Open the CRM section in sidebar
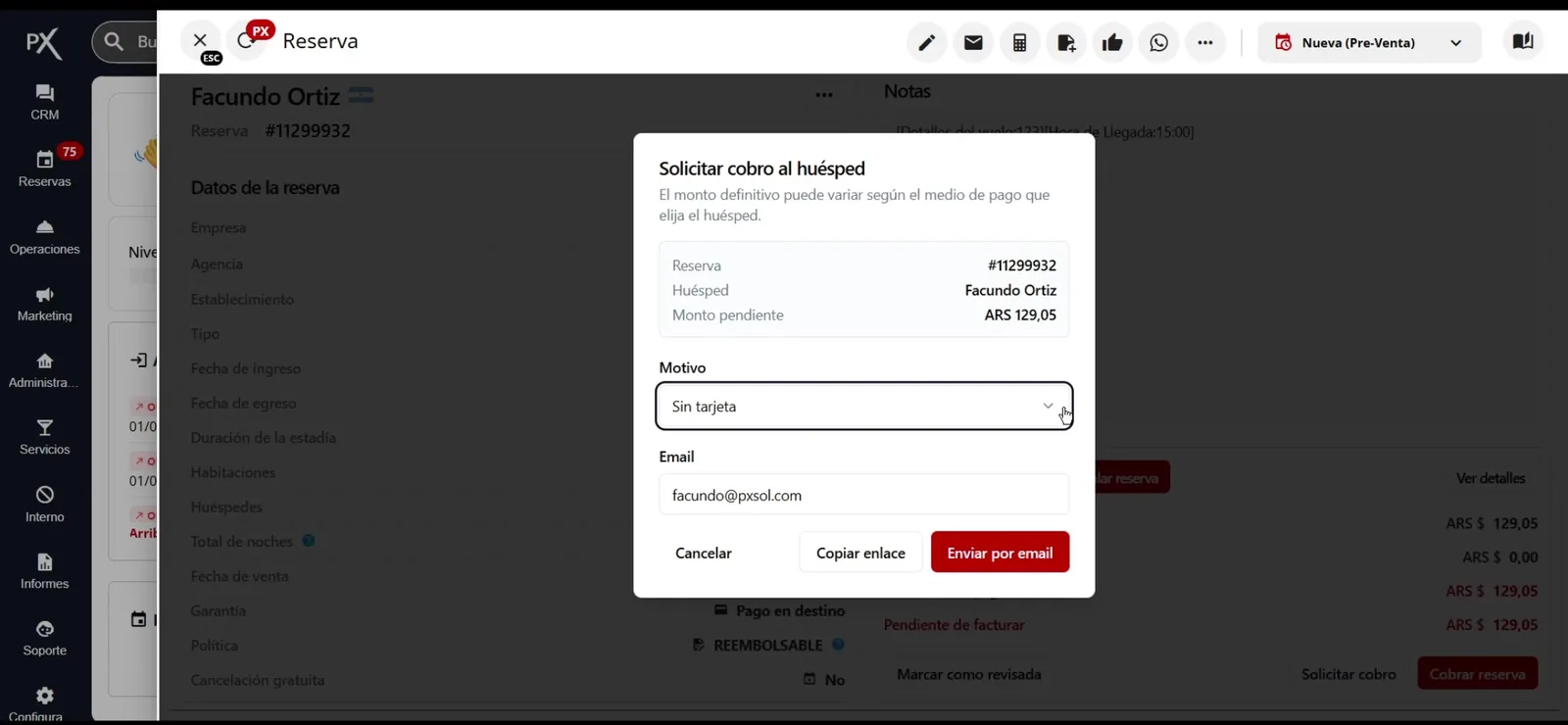Image resolution: width=1568 pixels, height=725 pixels. [44, 102]
